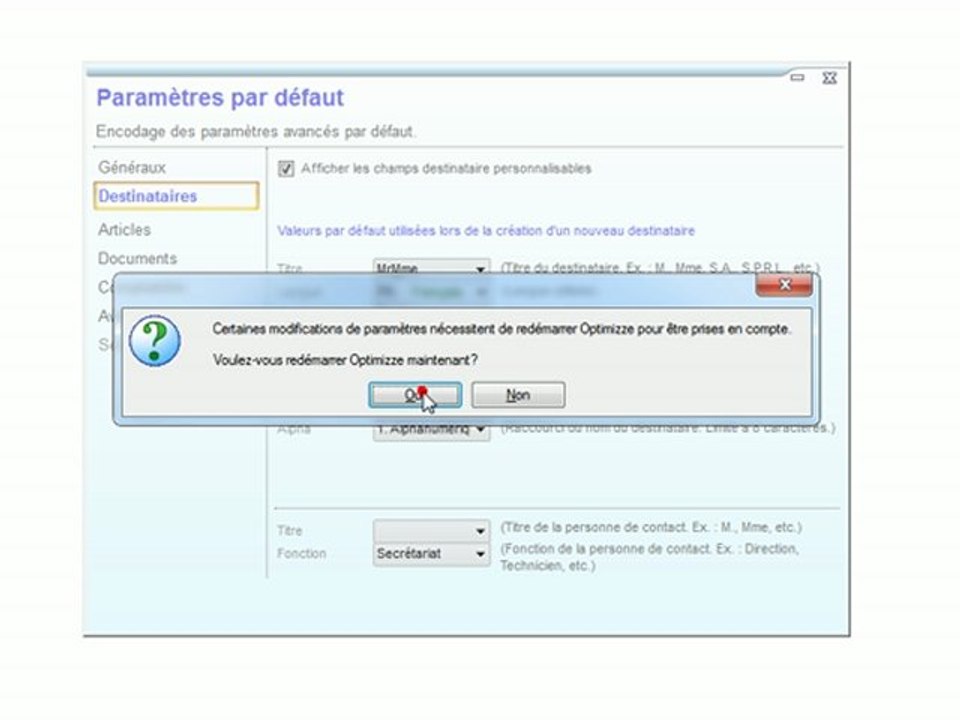The height and width of the screenshot is (720, 960).
Task: Click the Voulez-vous redémarrer Optimizze maintenant text
Action: (345, 360)
